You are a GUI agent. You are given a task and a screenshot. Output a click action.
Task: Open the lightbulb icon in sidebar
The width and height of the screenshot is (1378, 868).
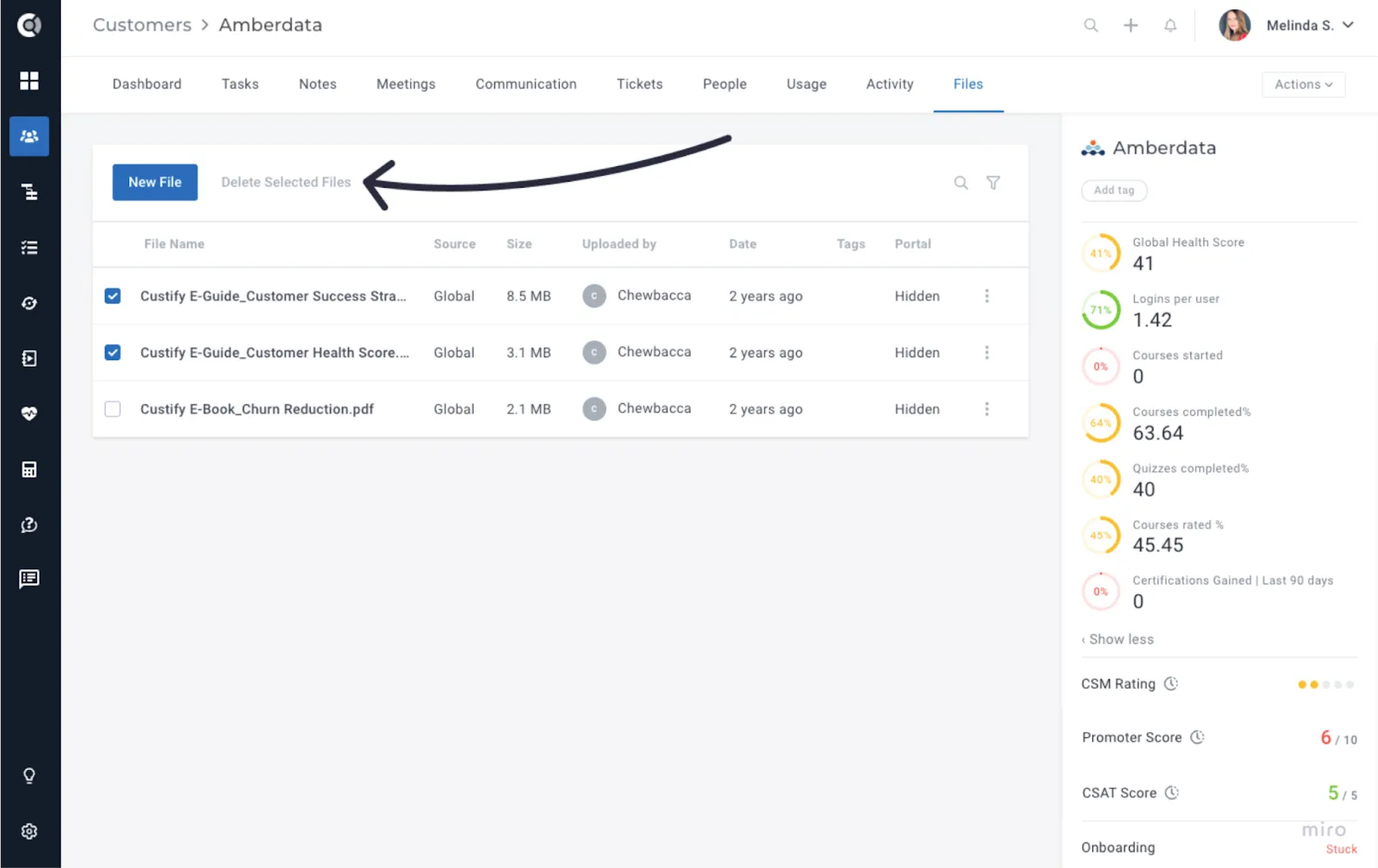click(29, 776)
